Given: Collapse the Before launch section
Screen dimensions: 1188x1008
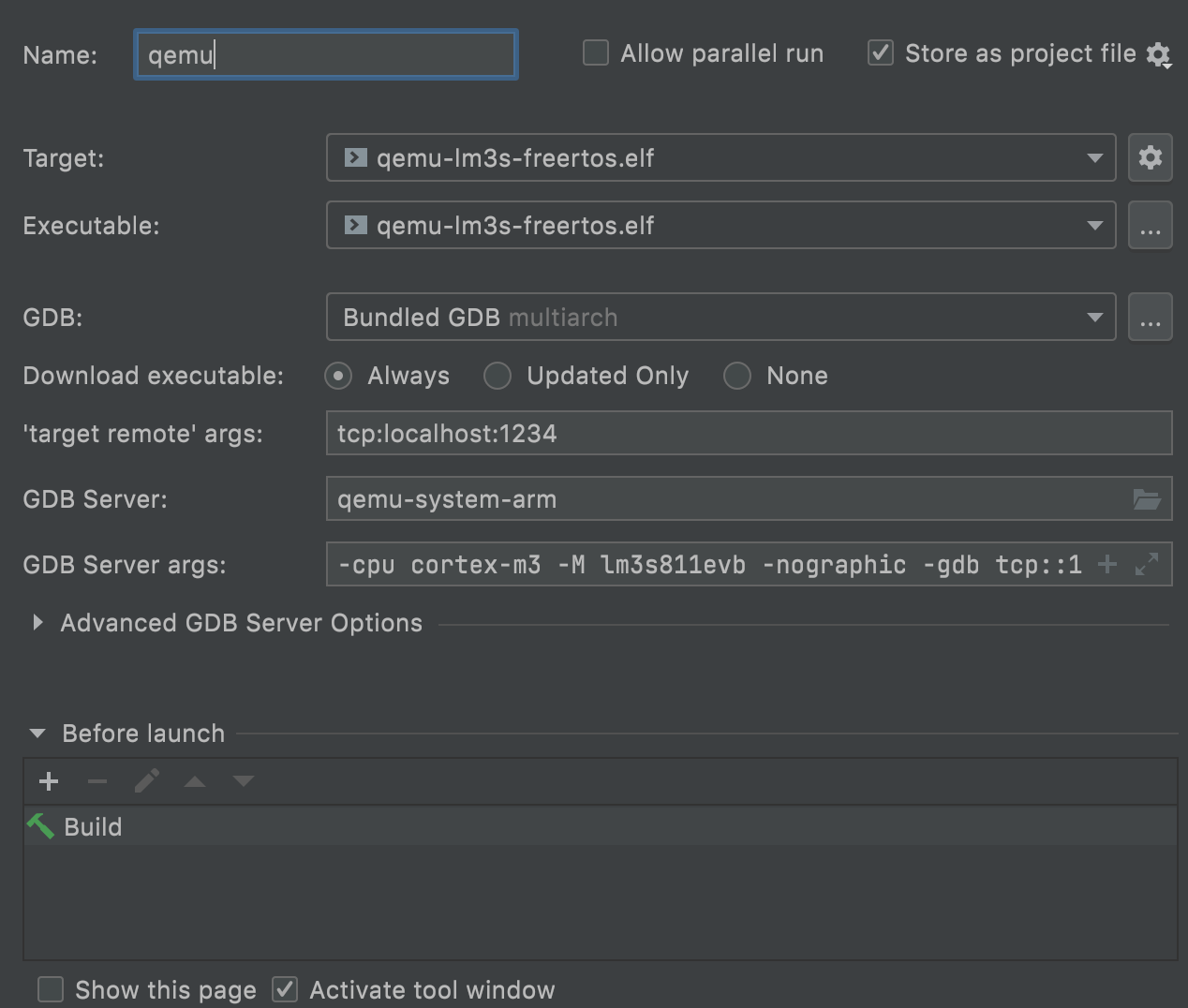Looking at the screenshot, I should (x=37, y=734).
